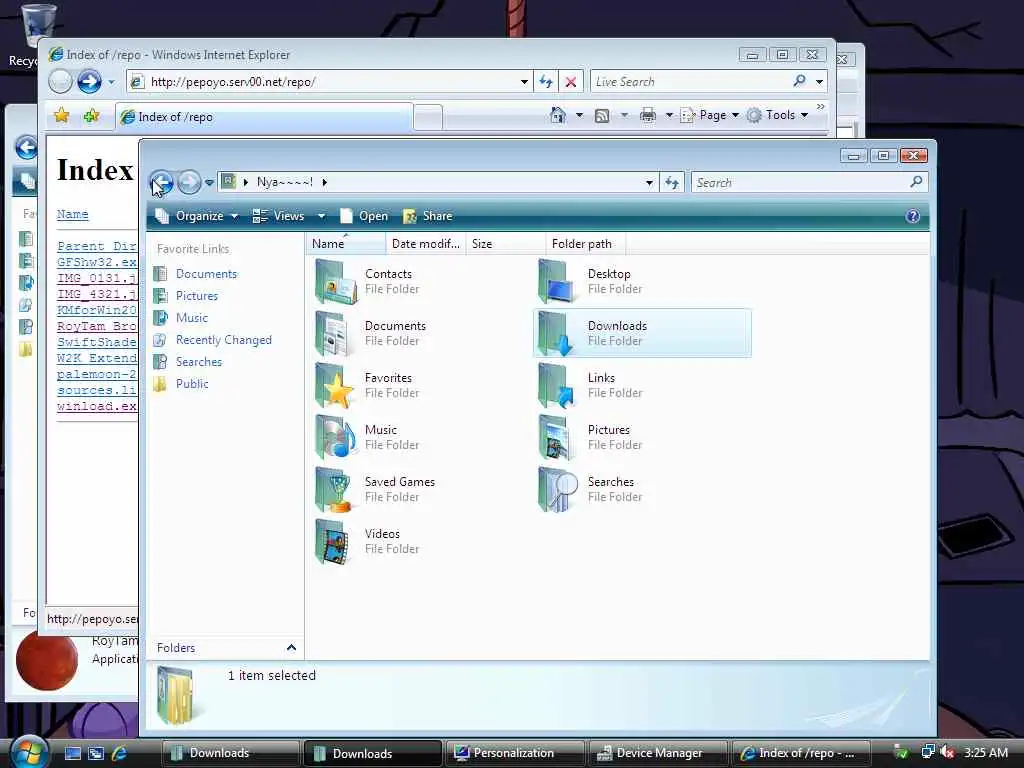Viewport: 1024px width, 768px height.
Task: Select the Index of /repo tab
Action: [264, 117]
